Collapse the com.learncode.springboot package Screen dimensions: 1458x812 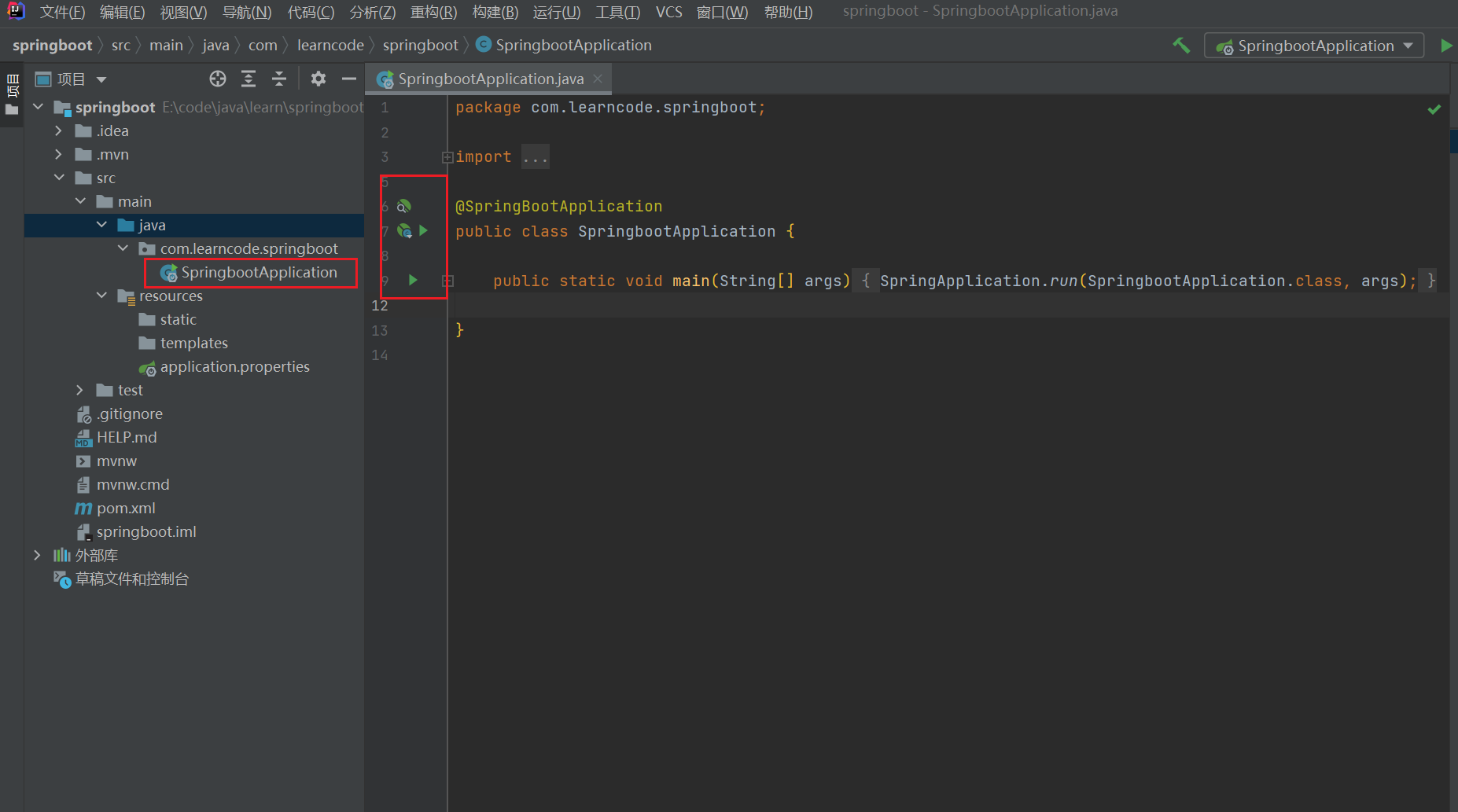tap(123, 248)
